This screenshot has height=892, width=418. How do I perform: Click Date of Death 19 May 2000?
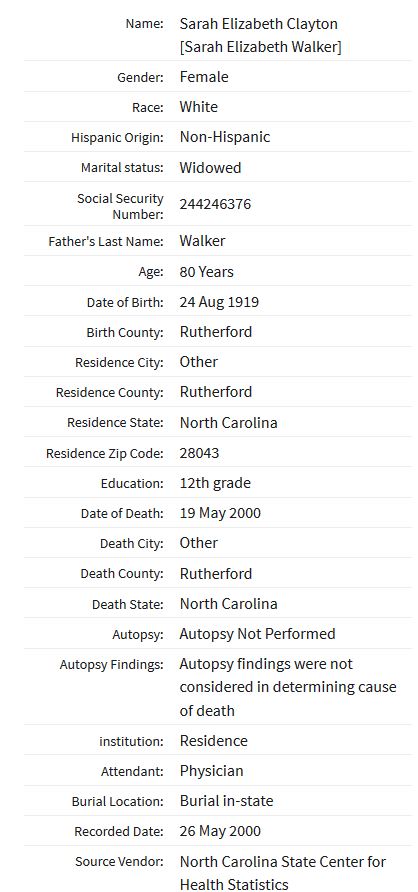tap(220, 513)
